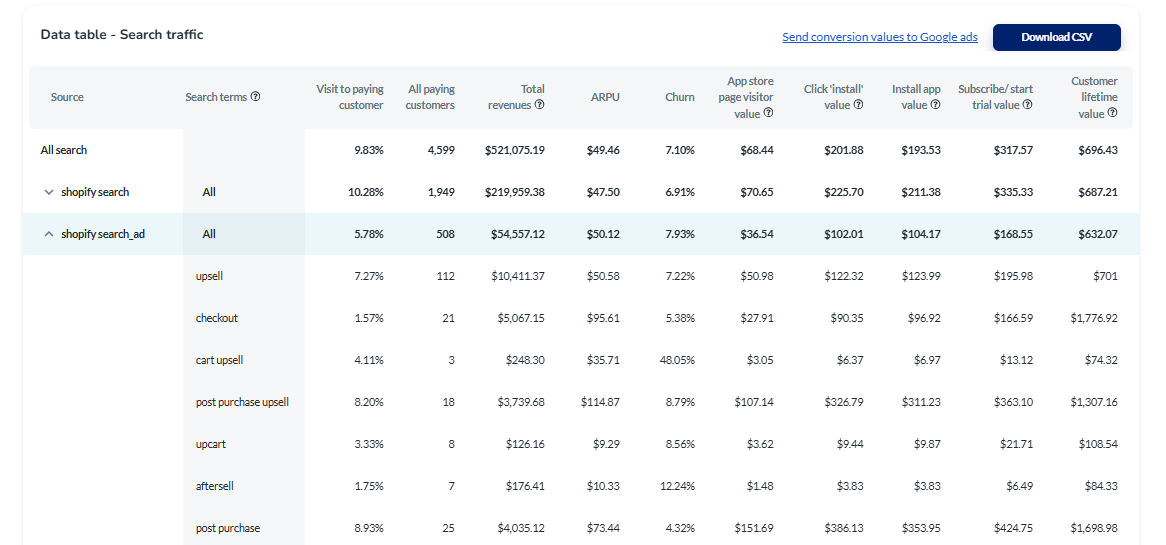The image size is (1166, 545).
Task: Show the Click 'install' value help icon
Action: coord(859,105)
